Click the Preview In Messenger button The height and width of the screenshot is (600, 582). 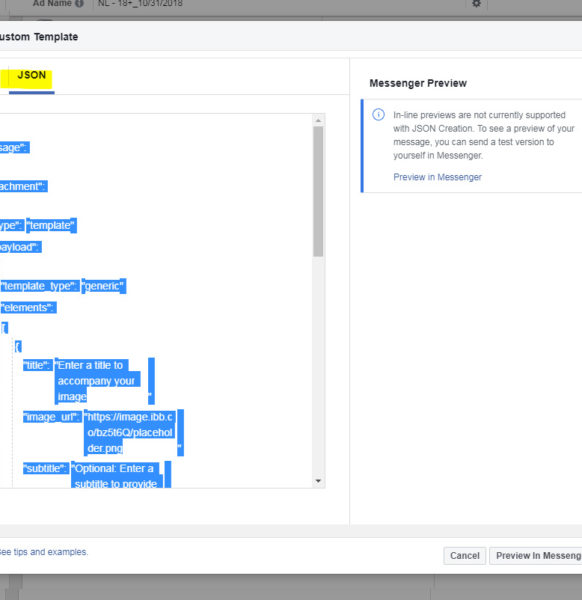pos(536,556)
